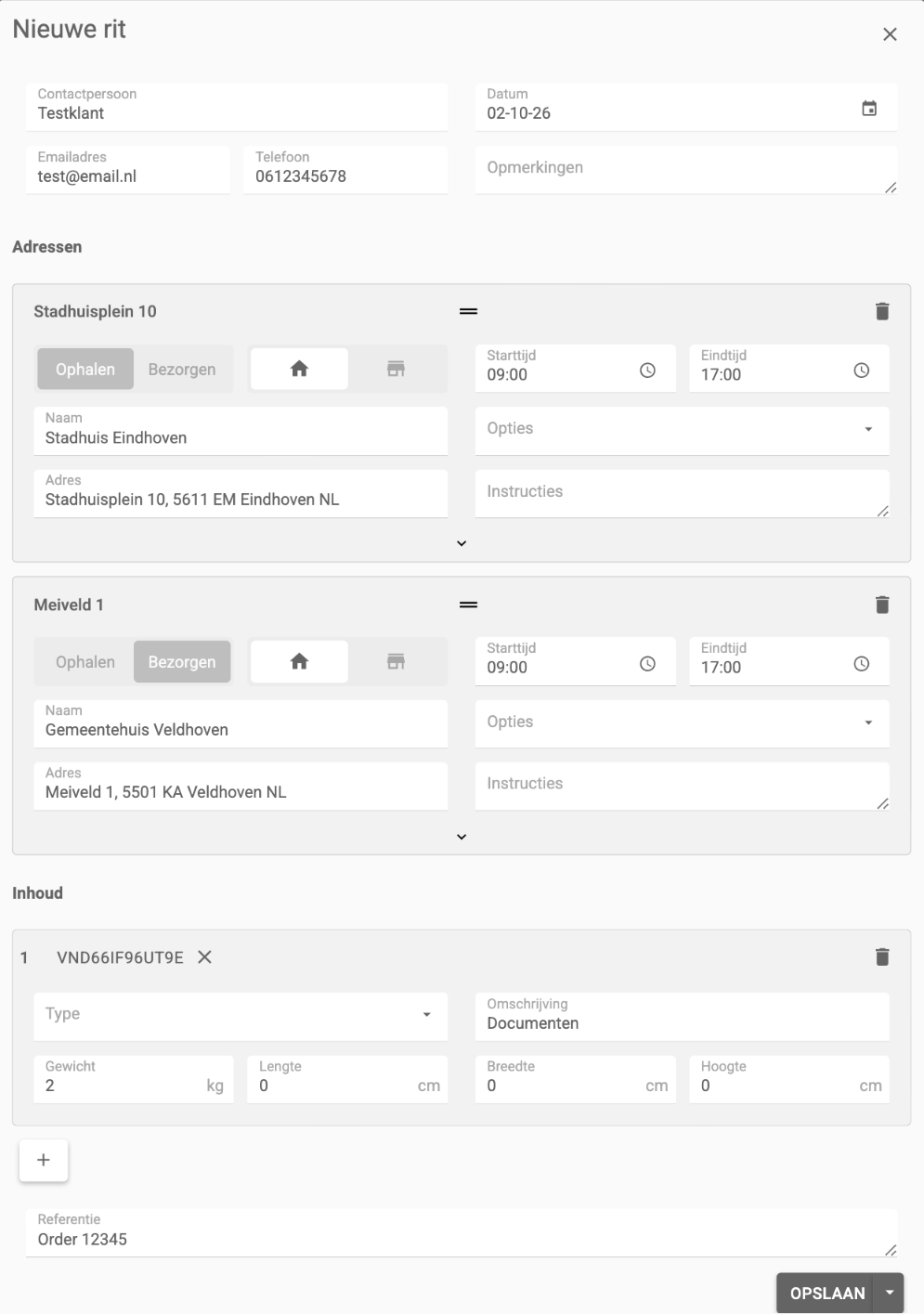Close the Nieuwe rit dialog
924x1314 pixels.
890,34
